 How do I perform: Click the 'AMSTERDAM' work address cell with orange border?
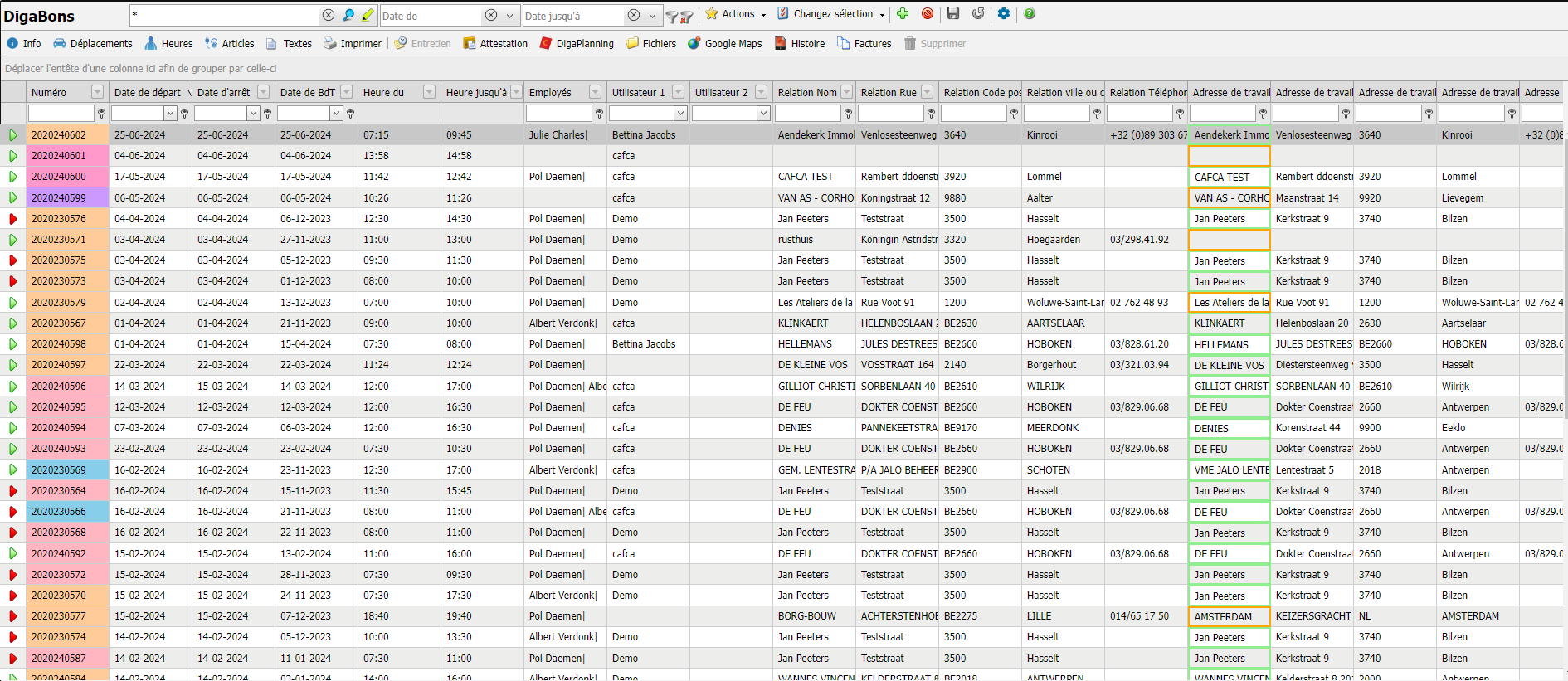click(x=1230, y=616)
